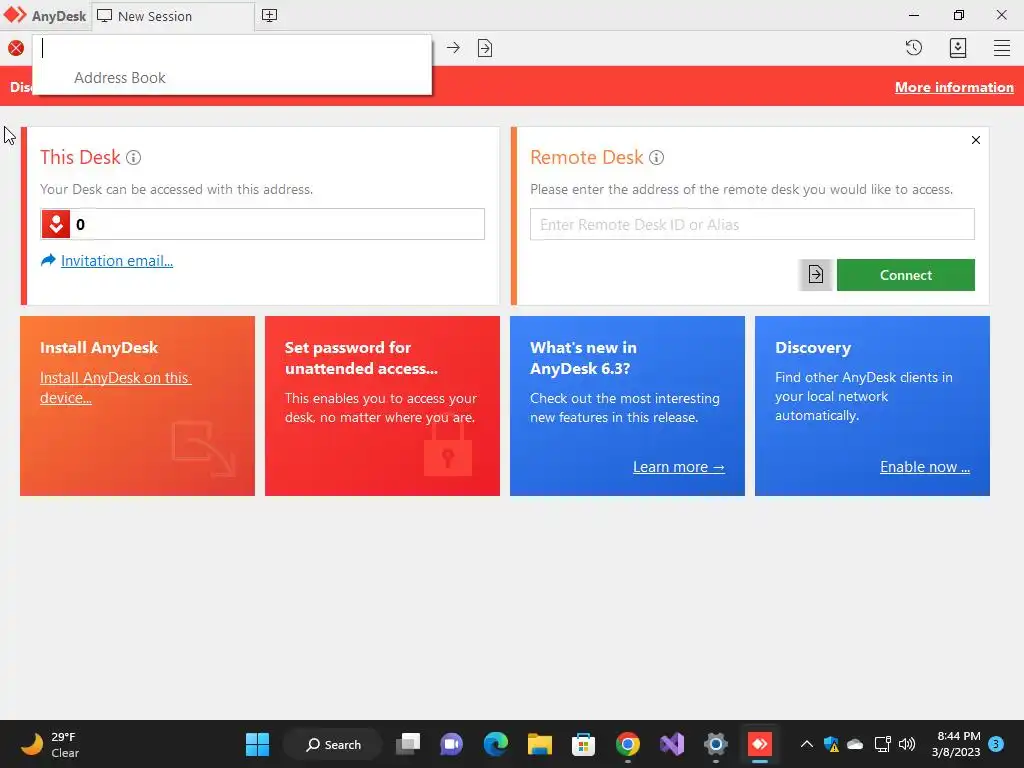Click Learn more link

679,467
